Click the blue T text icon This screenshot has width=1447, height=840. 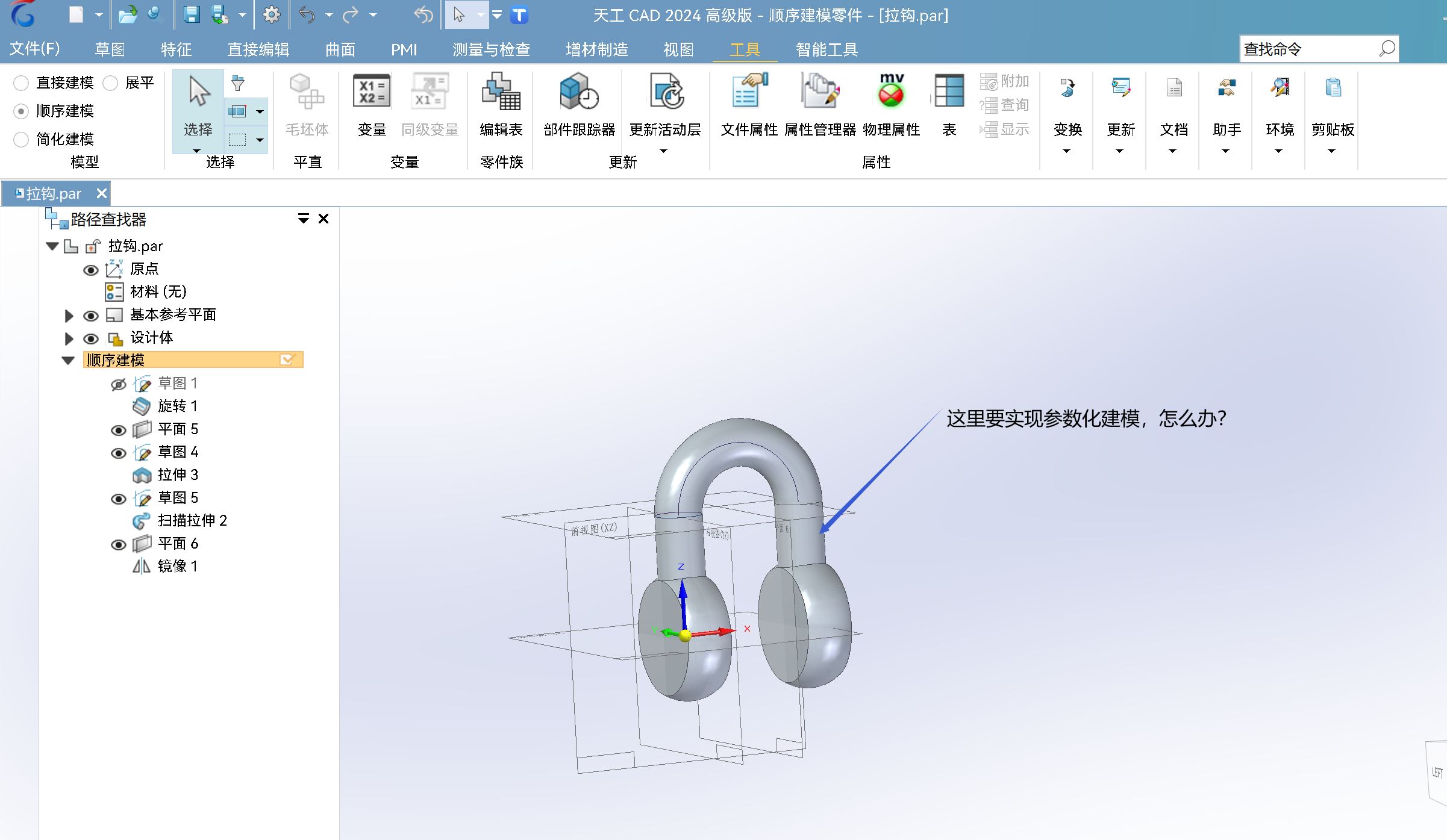tap(519, 14)
